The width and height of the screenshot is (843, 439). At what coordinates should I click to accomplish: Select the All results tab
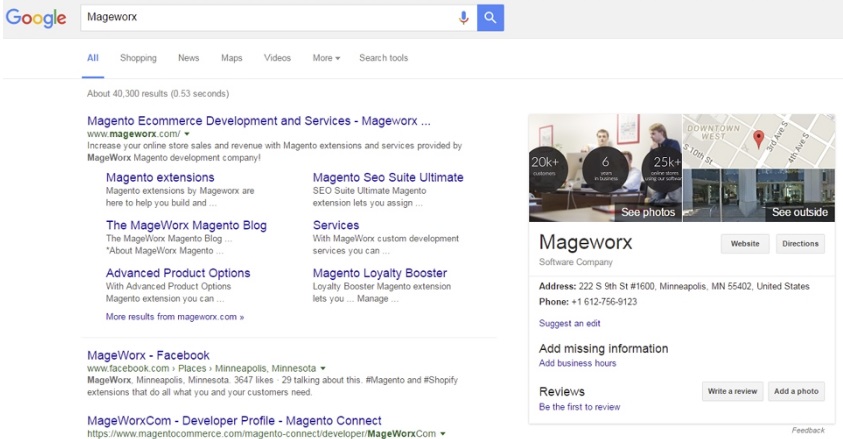93,58
